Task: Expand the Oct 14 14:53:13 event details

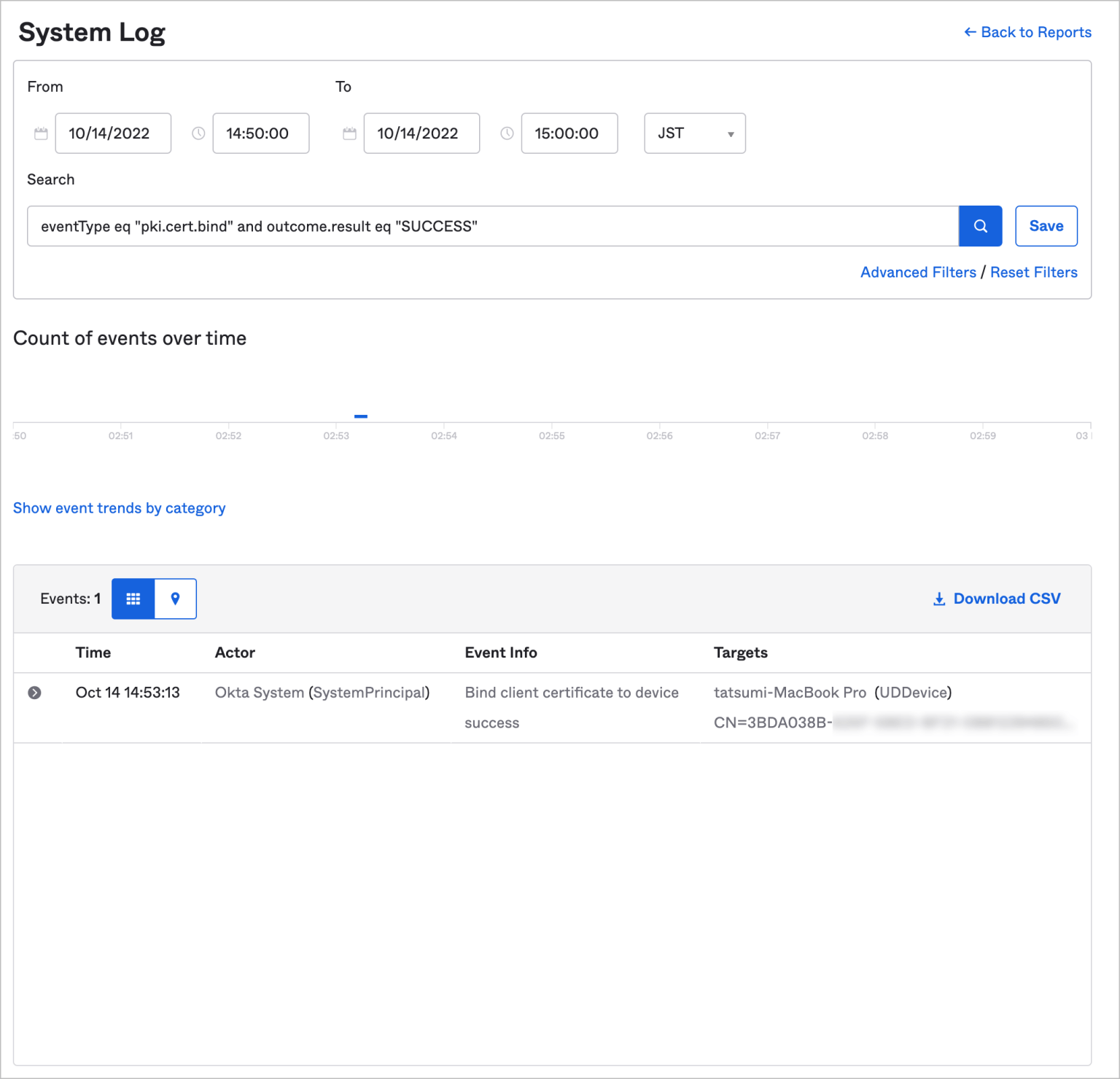Action: (34, 693)
